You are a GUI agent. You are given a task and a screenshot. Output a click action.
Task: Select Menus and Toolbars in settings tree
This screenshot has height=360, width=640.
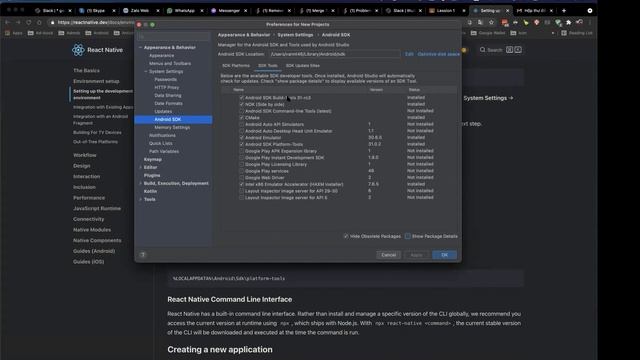pyautogui.click(x=170, y=63)
